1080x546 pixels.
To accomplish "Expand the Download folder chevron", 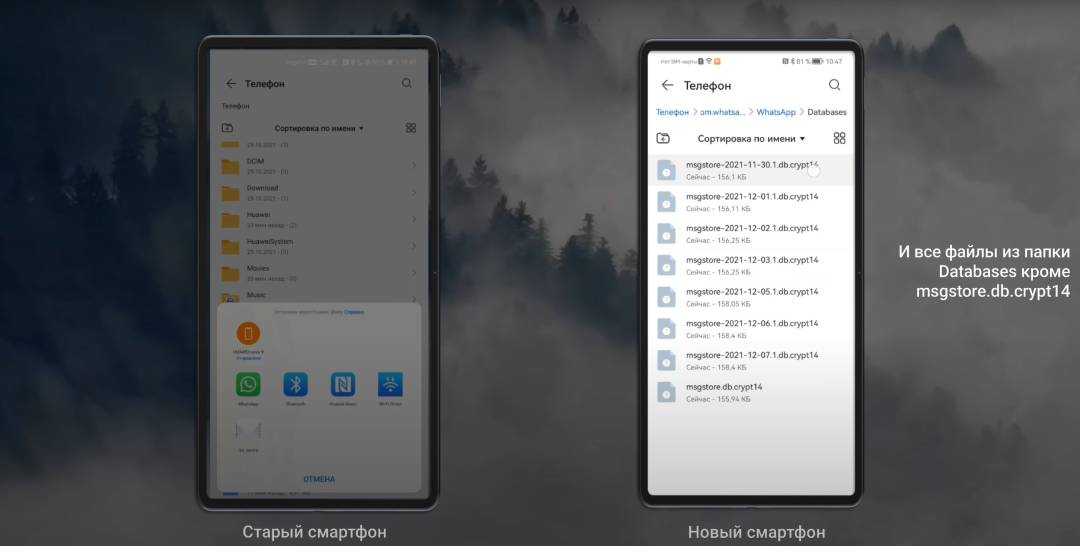I will [x=414, y=192].
